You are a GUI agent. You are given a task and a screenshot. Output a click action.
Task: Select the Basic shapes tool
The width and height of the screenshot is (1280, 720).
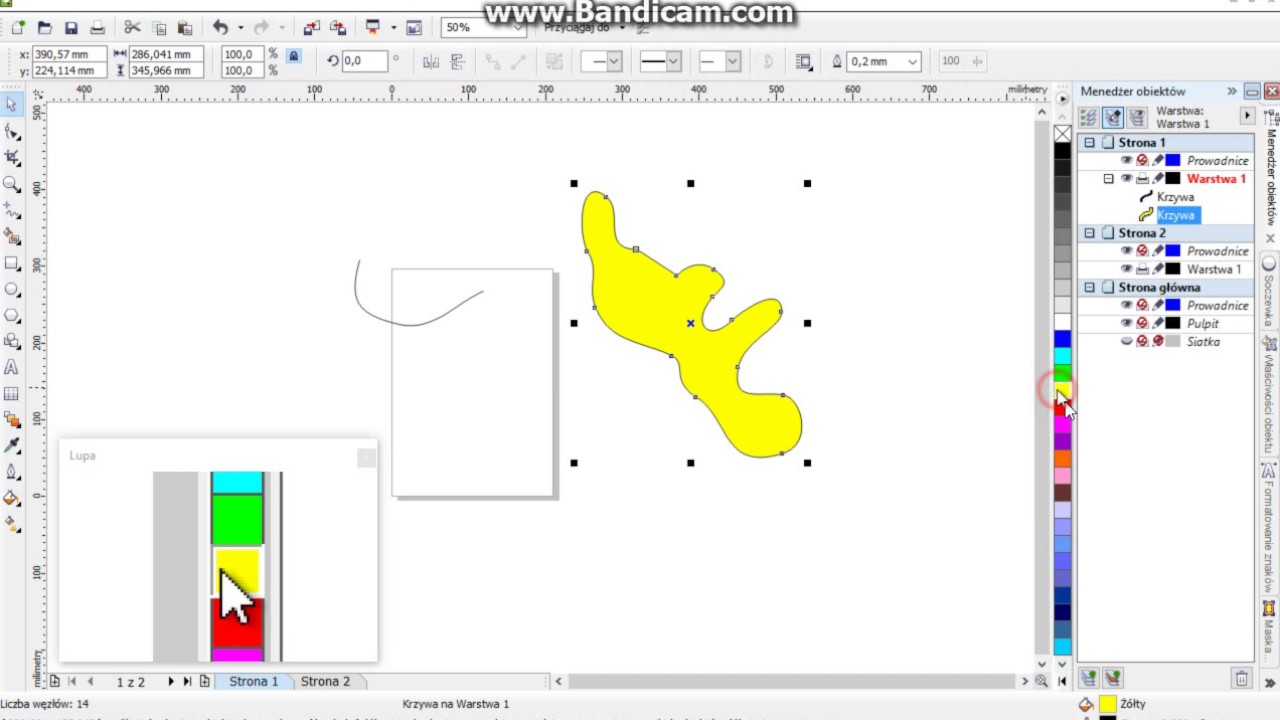point(12,341)
